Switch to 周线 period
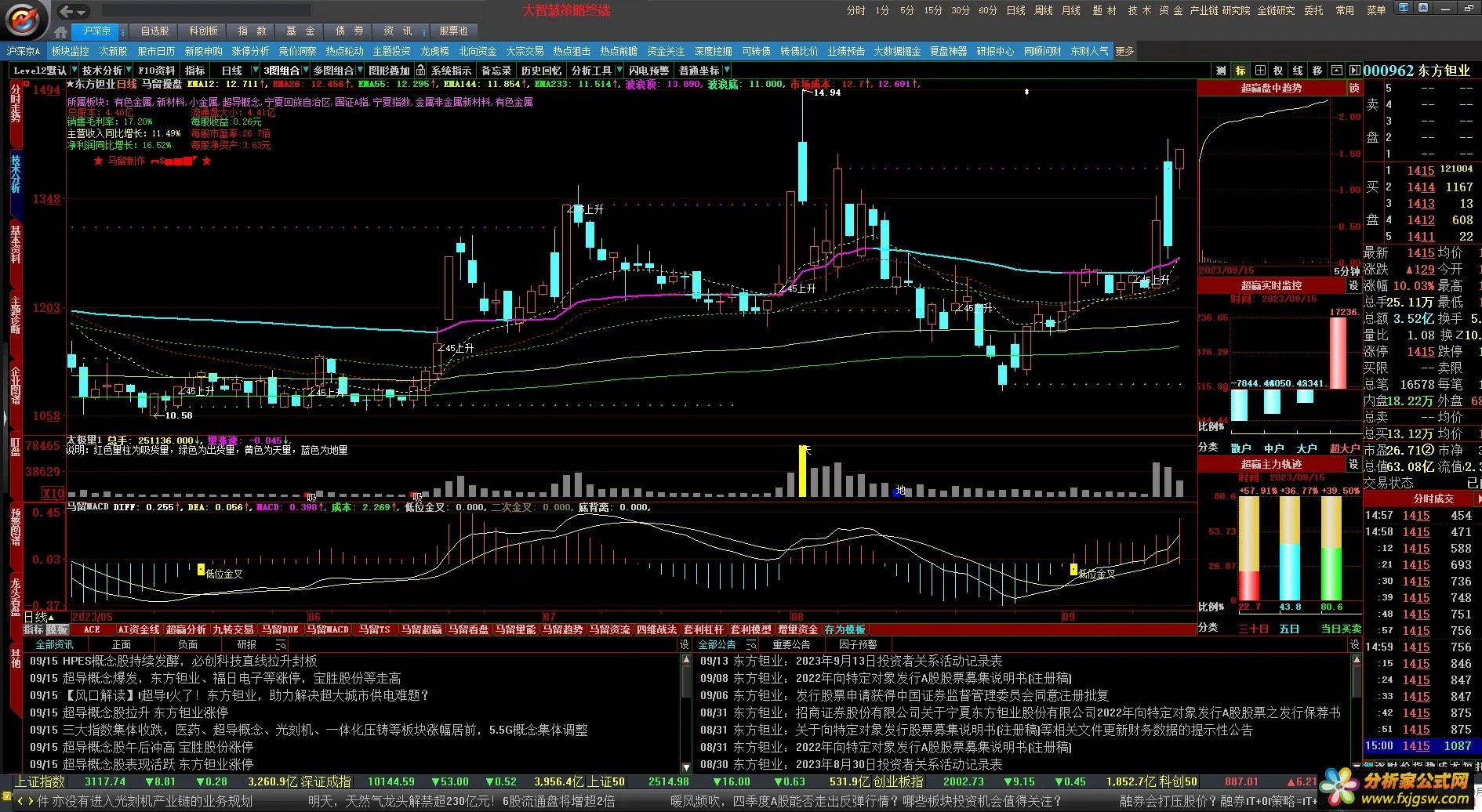 [x=1043, y=10]
